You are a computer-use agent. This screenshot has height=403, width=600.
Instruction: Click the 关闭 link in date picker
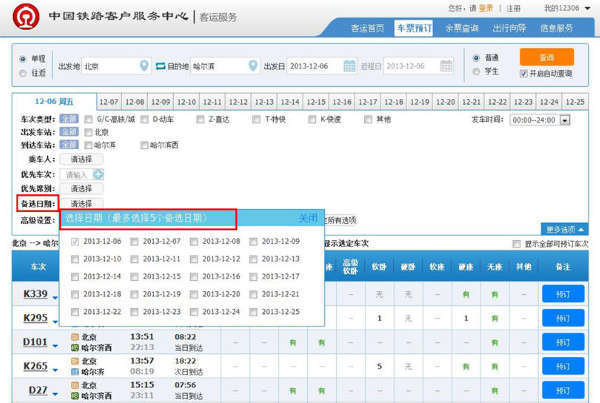tap(308, 217)
